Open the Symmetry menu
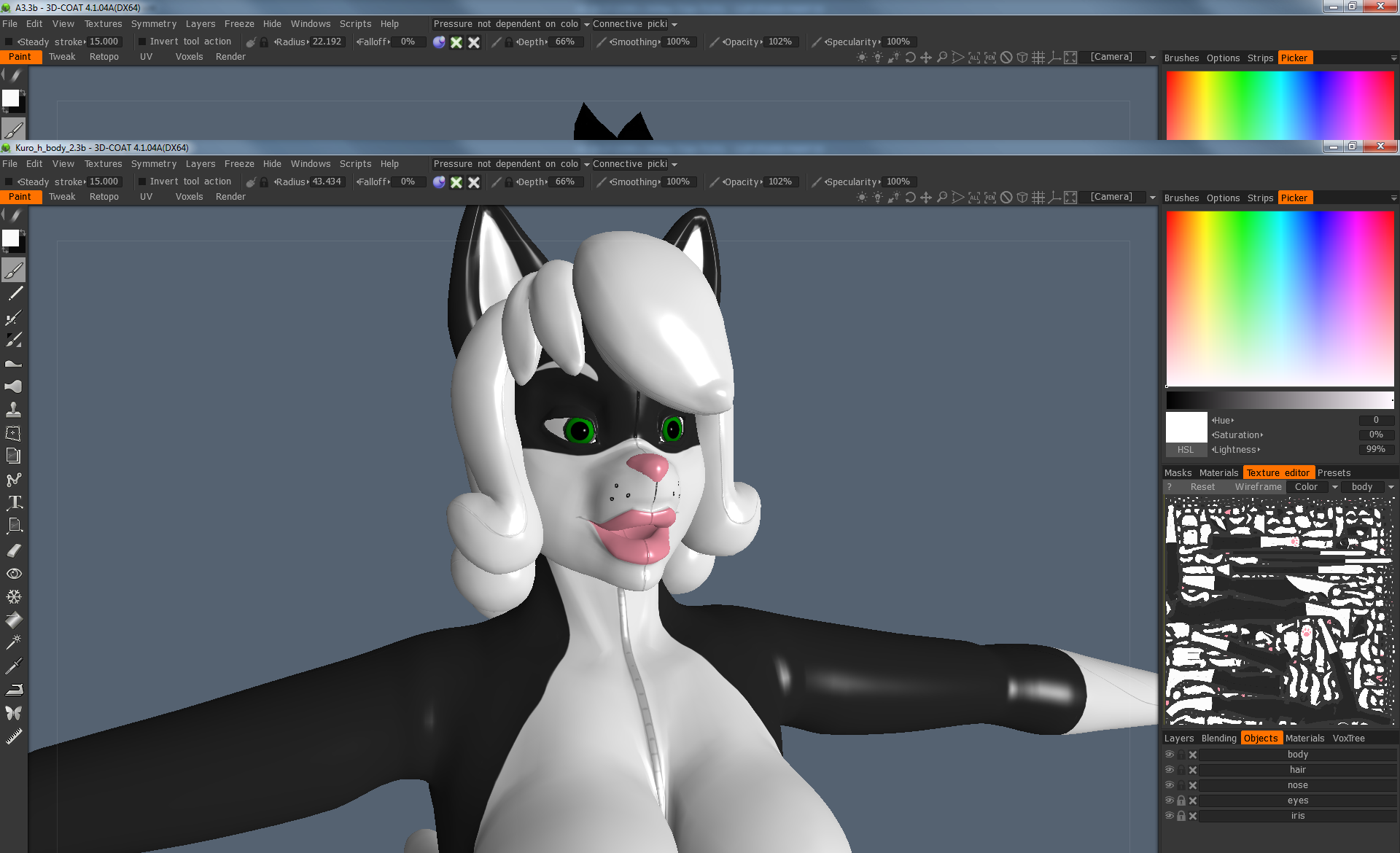Screen dimensions: 1400x853 click(x=154, y=164)
